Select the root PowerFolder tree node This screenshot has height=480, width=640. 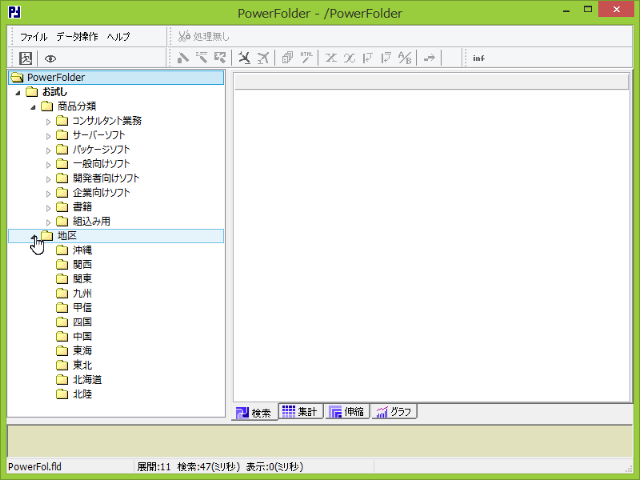(x=116, y=77)
